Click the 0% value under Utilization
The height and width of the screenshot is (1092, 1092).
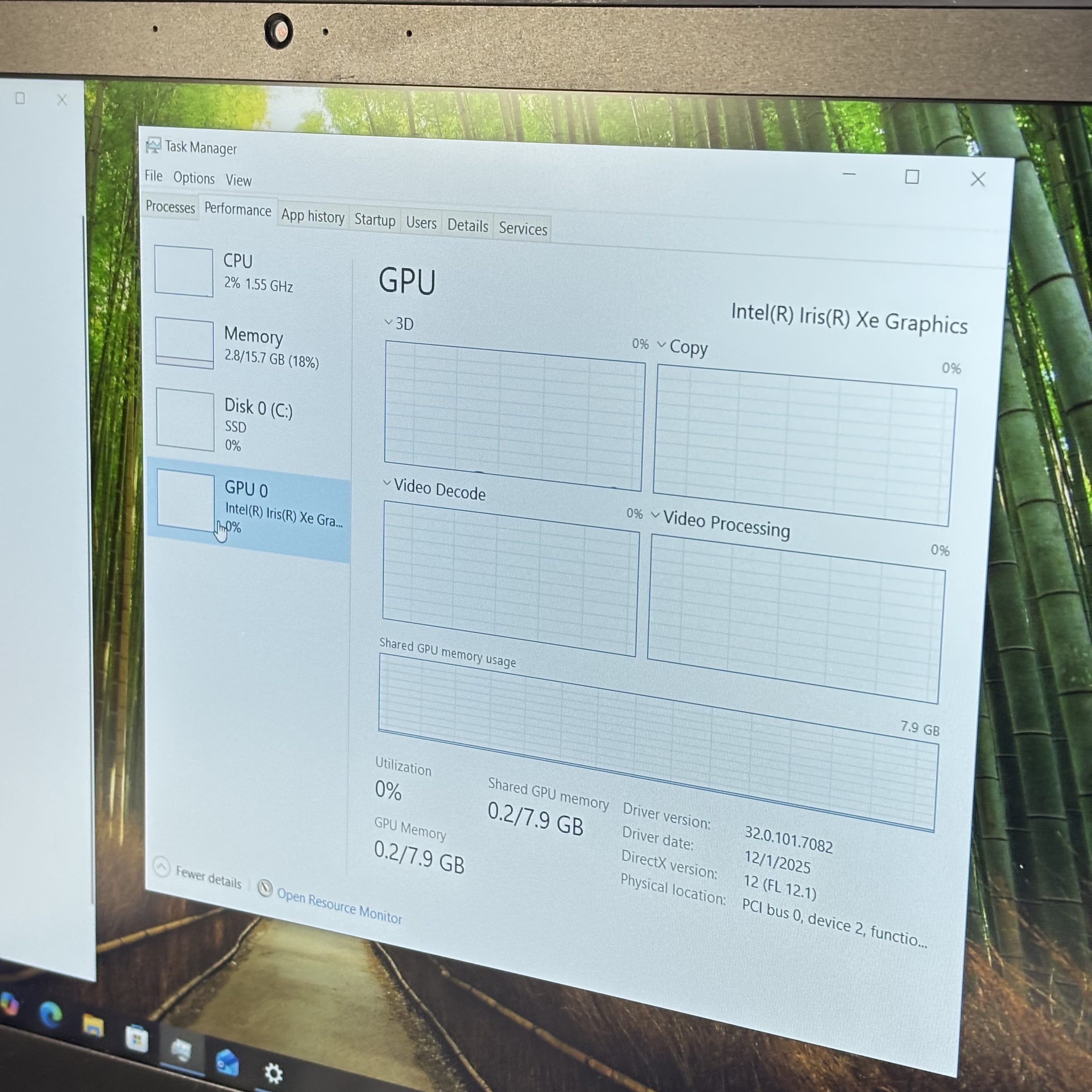[x=388, y=791]
